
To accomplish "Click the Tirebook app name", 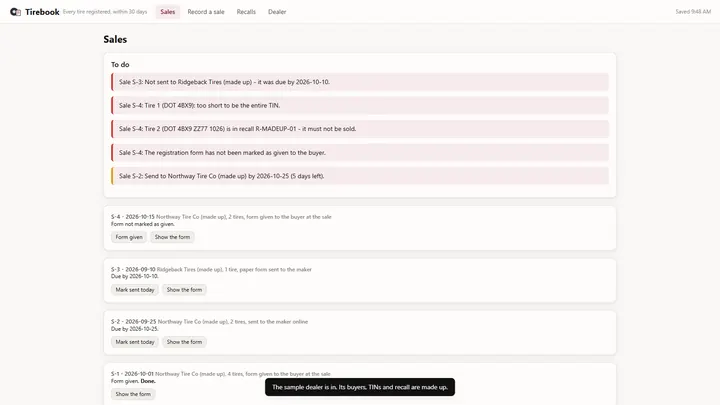I will (42, 12).
